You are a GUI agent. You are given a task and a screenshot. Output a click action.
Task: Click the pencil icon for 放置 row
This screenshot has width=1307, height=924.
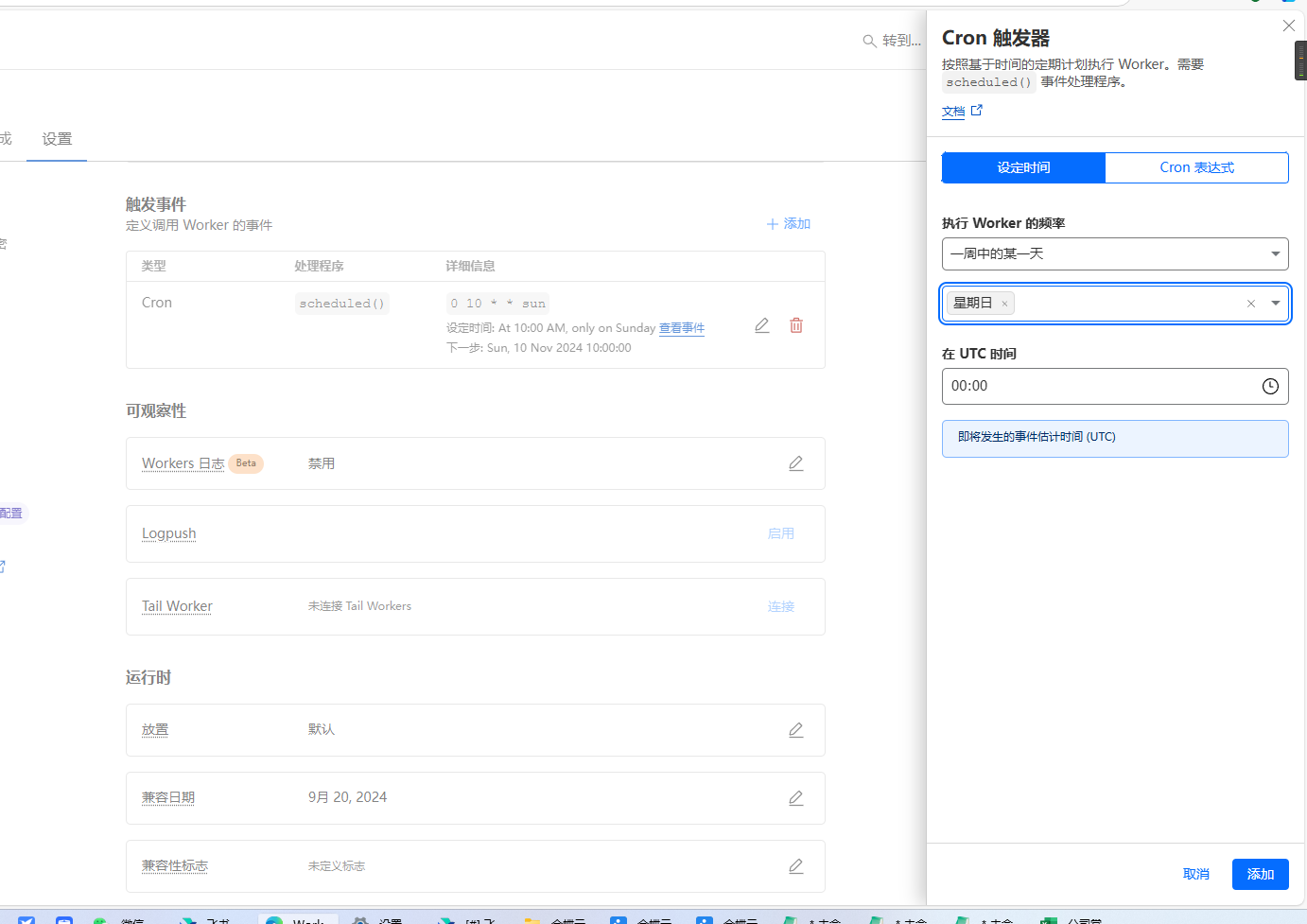pos(796,730)
